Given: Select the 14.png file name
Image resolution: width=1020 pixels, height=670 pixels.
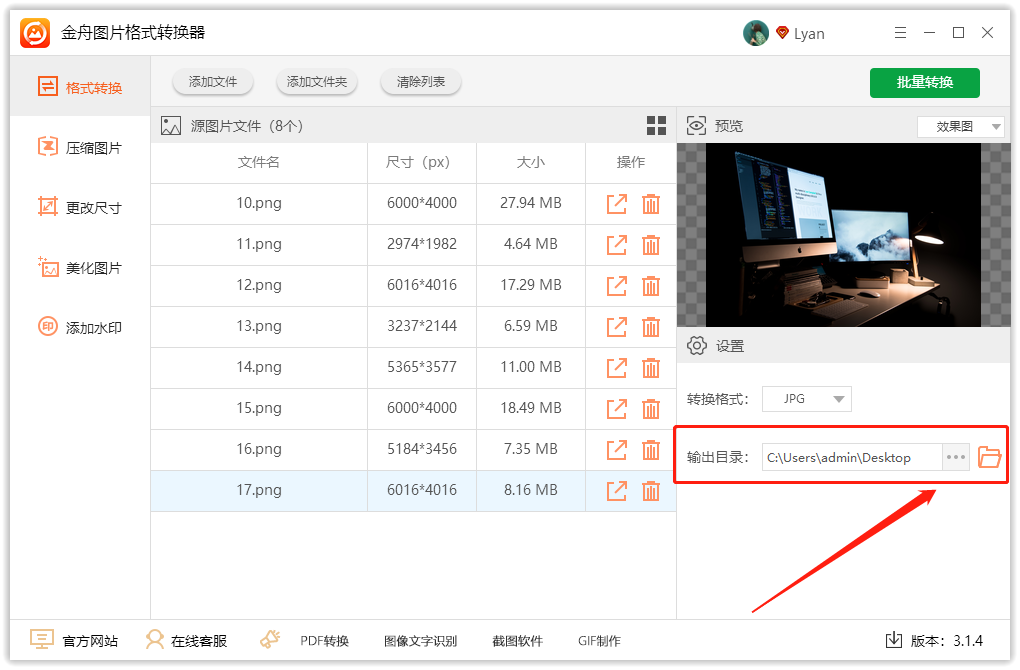Looking at the screenshot, I should tap(259, 367).
